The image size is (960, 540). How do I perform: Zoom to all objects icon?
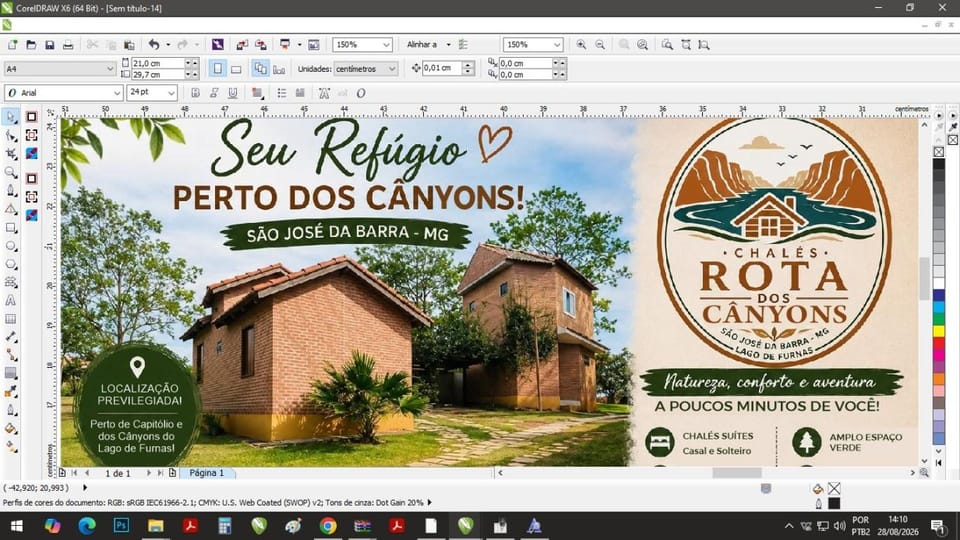(642, 45)
